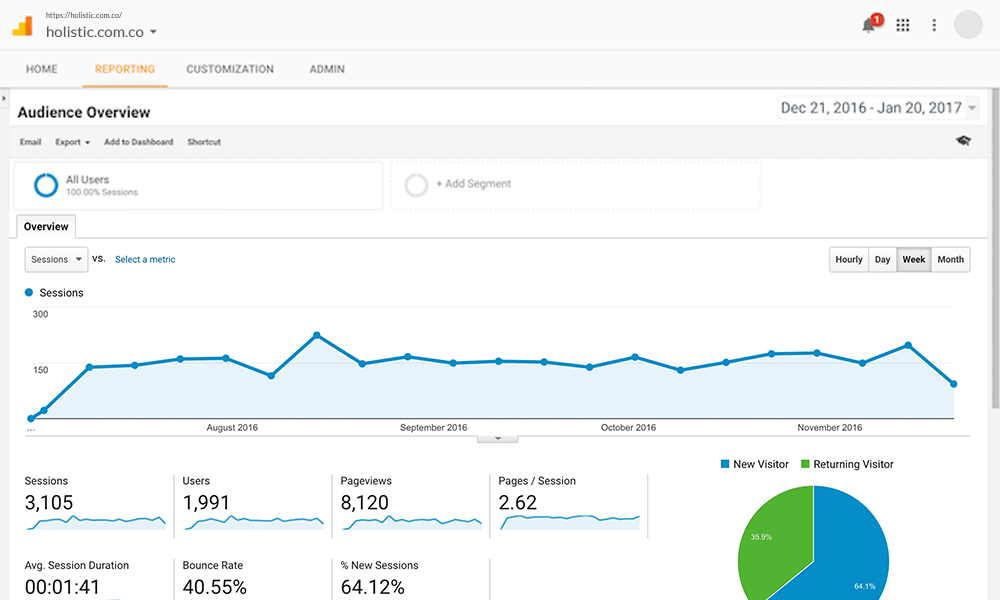This screenshot has height=600, width=1000.
Task: Click the September 2016 axis label
Action: (433, 428)
